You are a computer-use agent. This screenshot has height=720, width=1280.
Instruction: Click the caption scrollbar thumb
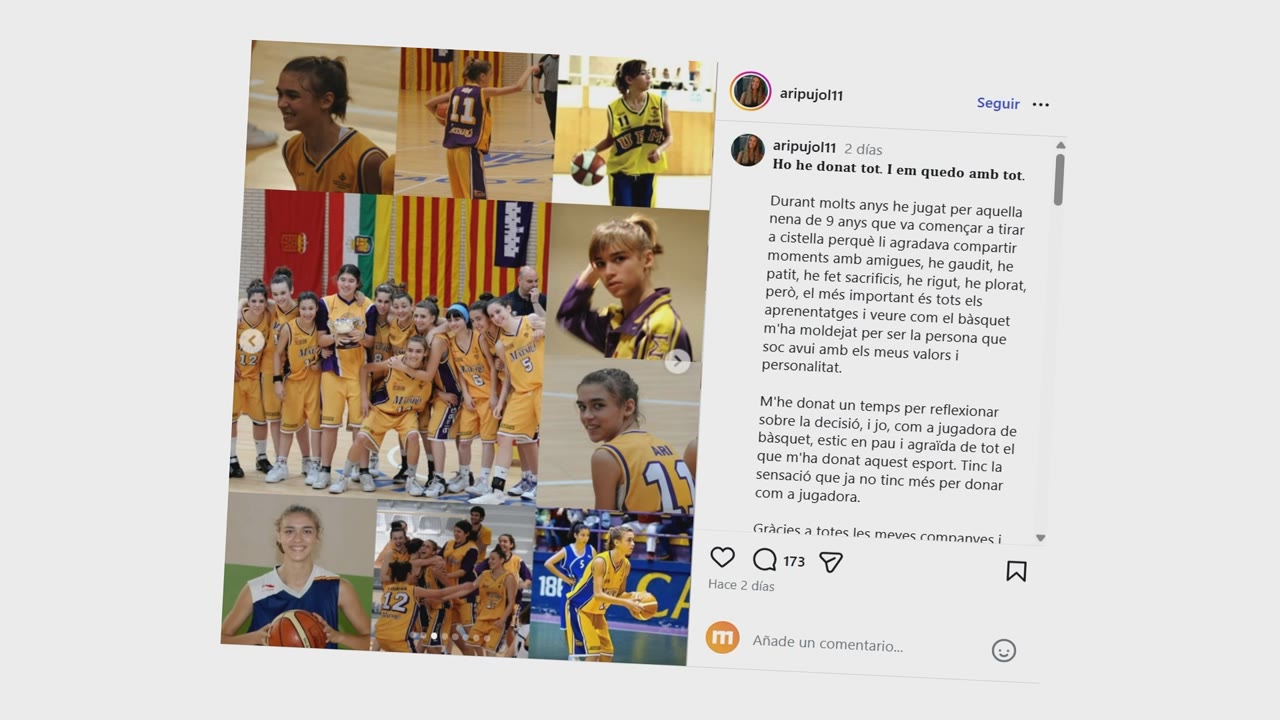click(1058, 180)
